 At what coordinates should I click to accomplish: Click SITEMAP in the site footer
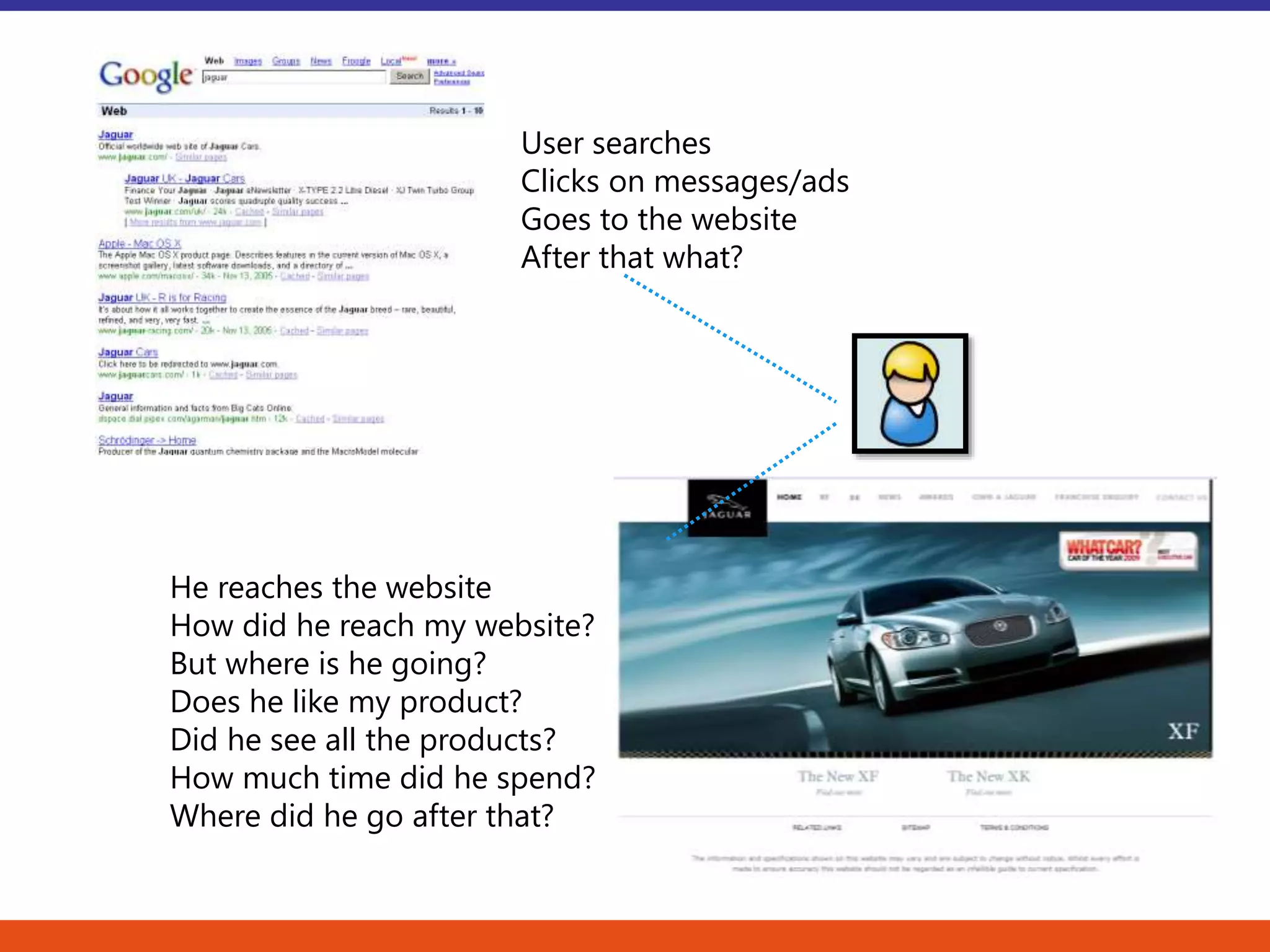(x=915, y=827)
